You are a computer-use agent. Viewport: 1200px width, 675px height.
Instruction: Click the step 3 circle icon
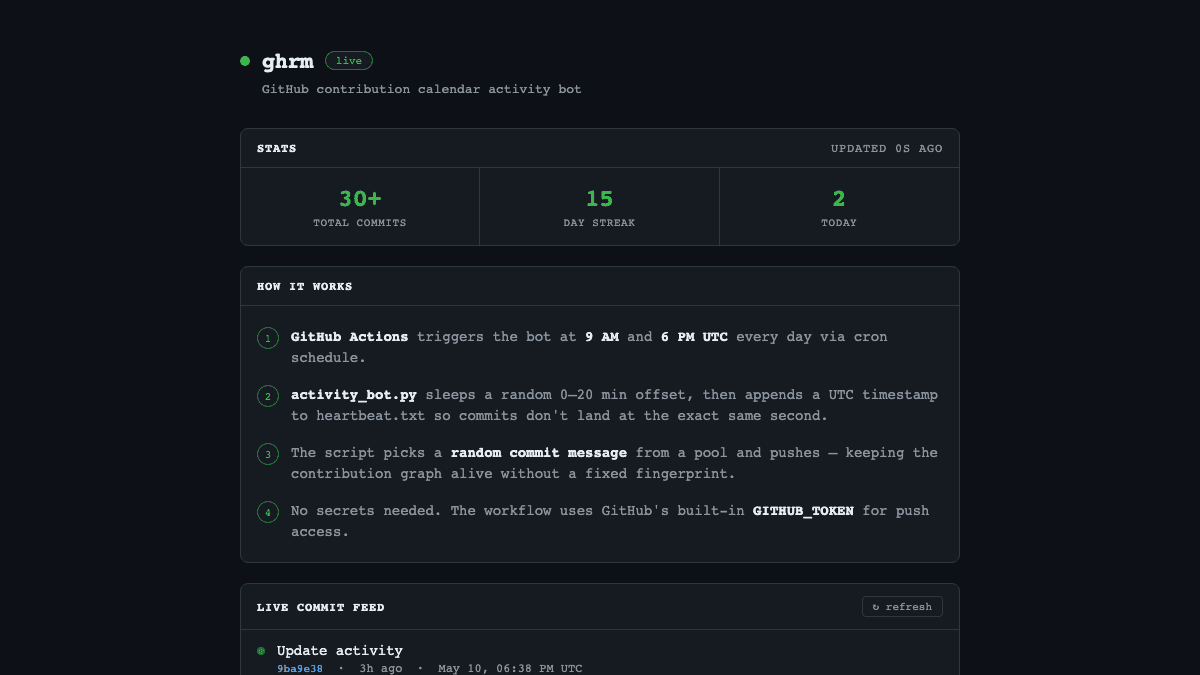click(268, 454)
